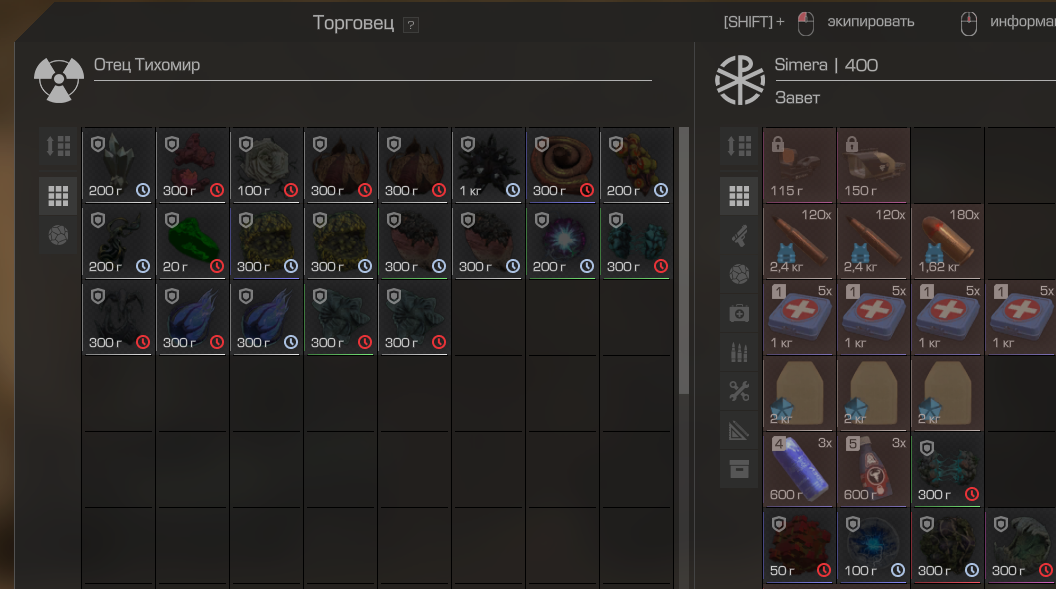Select the black spiky artifact weighing 1 кг
This screenshot has width=1056, height=589.
point(489,166)
